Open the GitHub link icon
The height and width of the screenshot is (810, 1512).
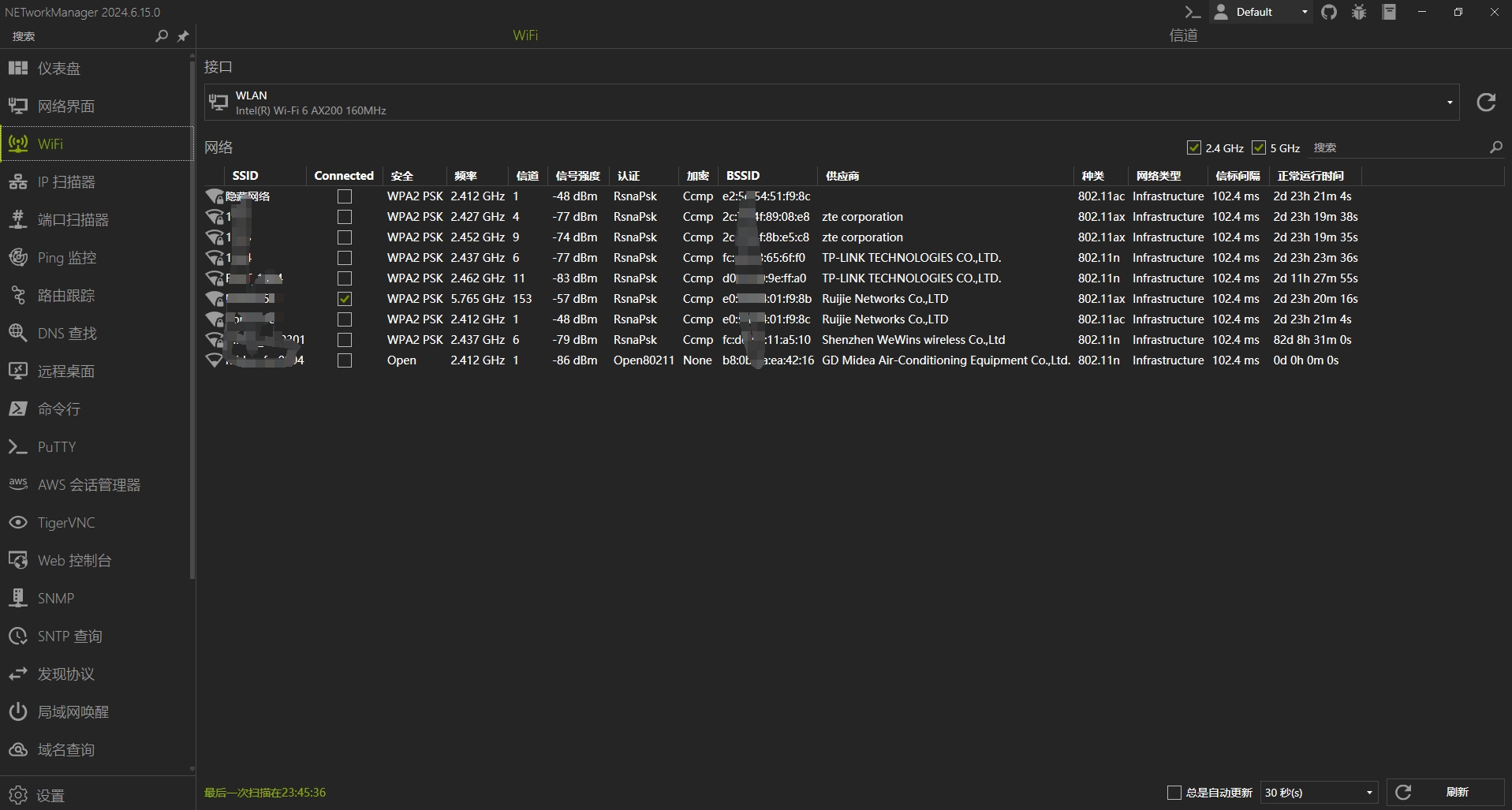(x=1329, y=12)
